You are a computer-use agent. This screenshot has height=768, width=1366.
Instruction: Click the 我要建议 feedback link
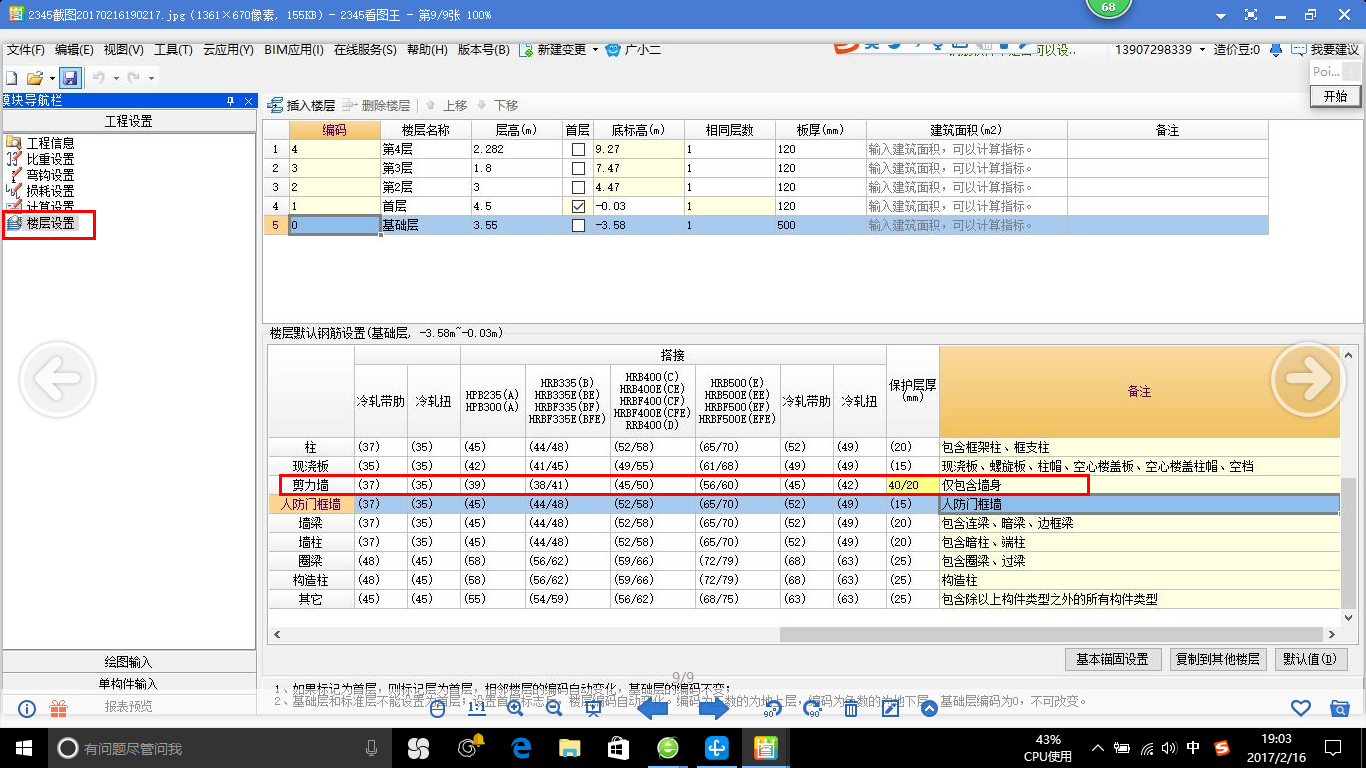coord(1334,50)
